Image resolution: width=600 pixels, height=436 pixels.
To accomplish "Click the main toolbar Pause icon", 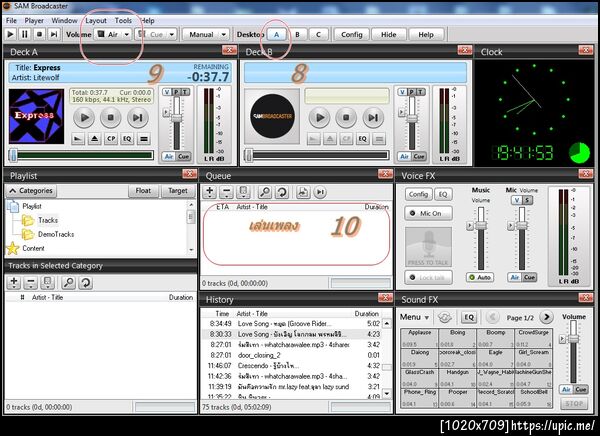I will (x=25, y=34).
